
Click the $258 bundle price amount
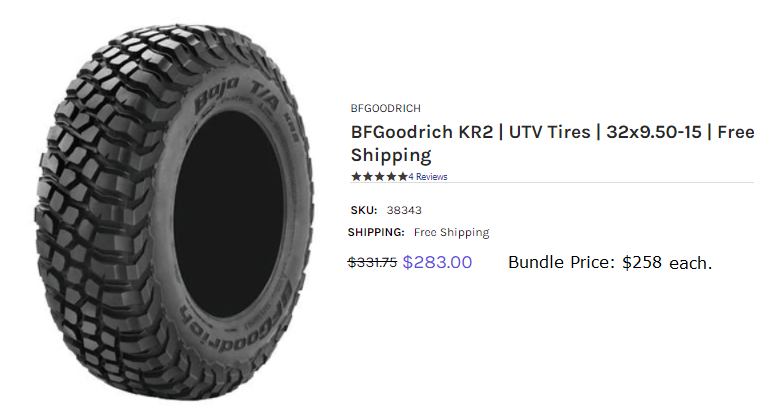click(642, 263)
